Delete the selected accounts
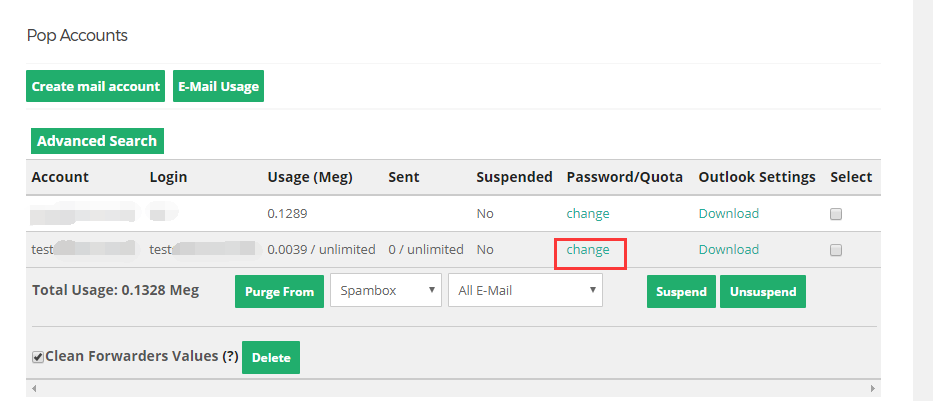Viewport: 933px width, 401px height. 271,358
